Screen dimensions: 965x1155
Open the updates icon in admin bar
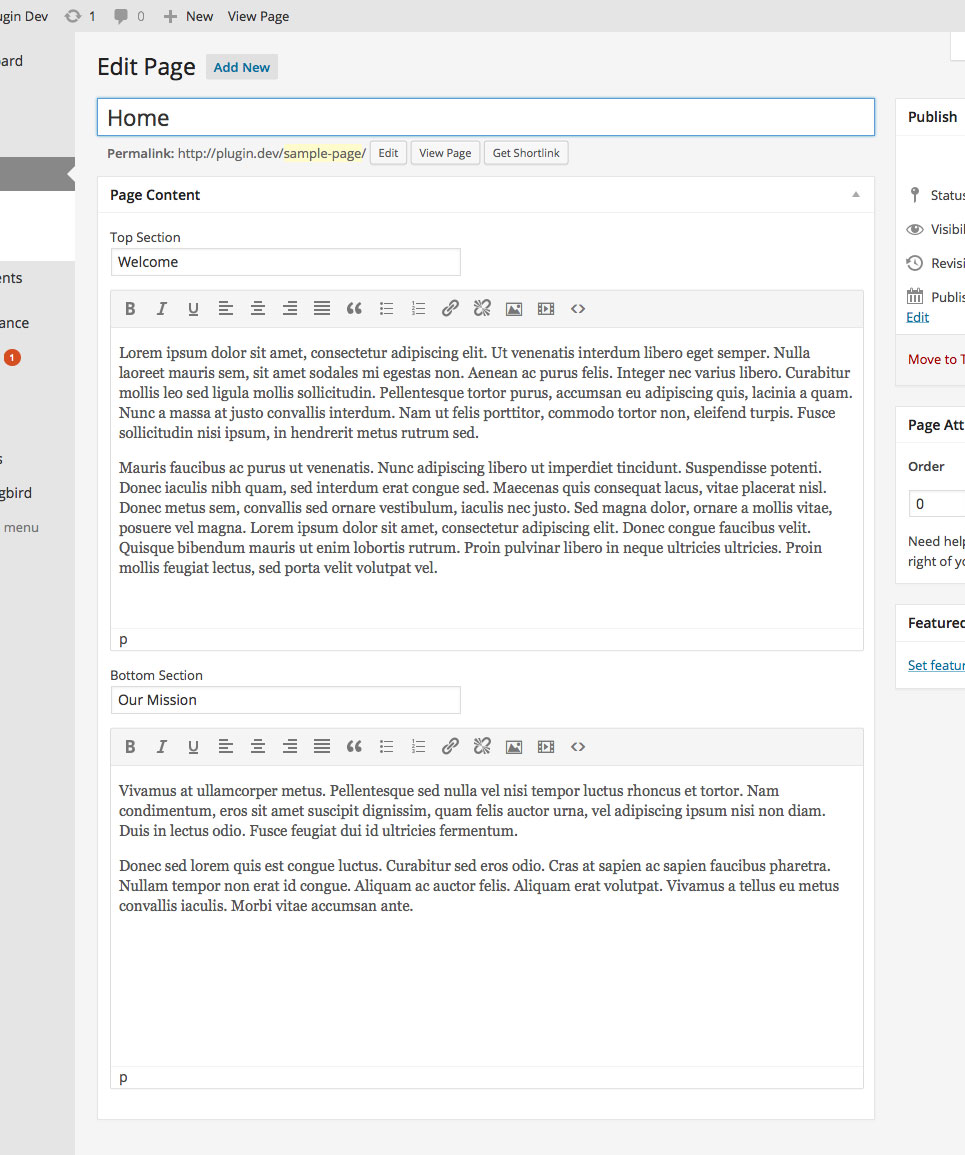click(80, 16)
